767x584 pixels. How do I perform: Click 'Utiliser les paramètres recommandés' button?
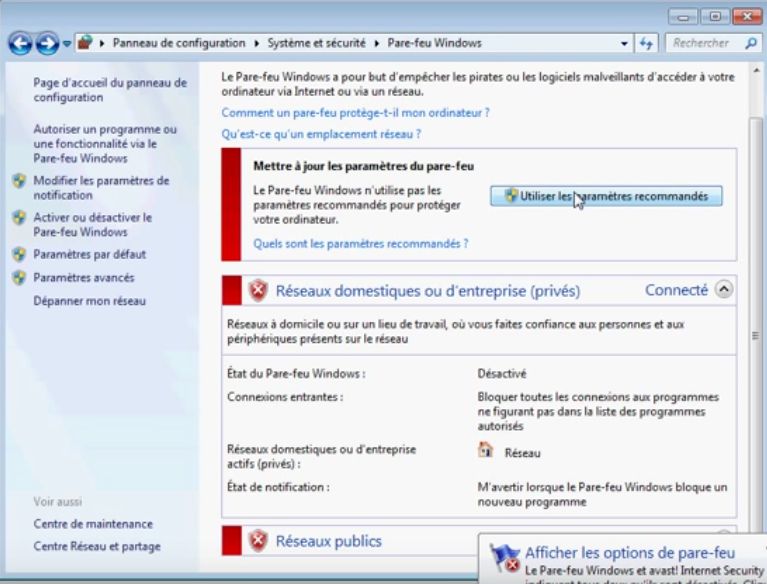point(606,196)
